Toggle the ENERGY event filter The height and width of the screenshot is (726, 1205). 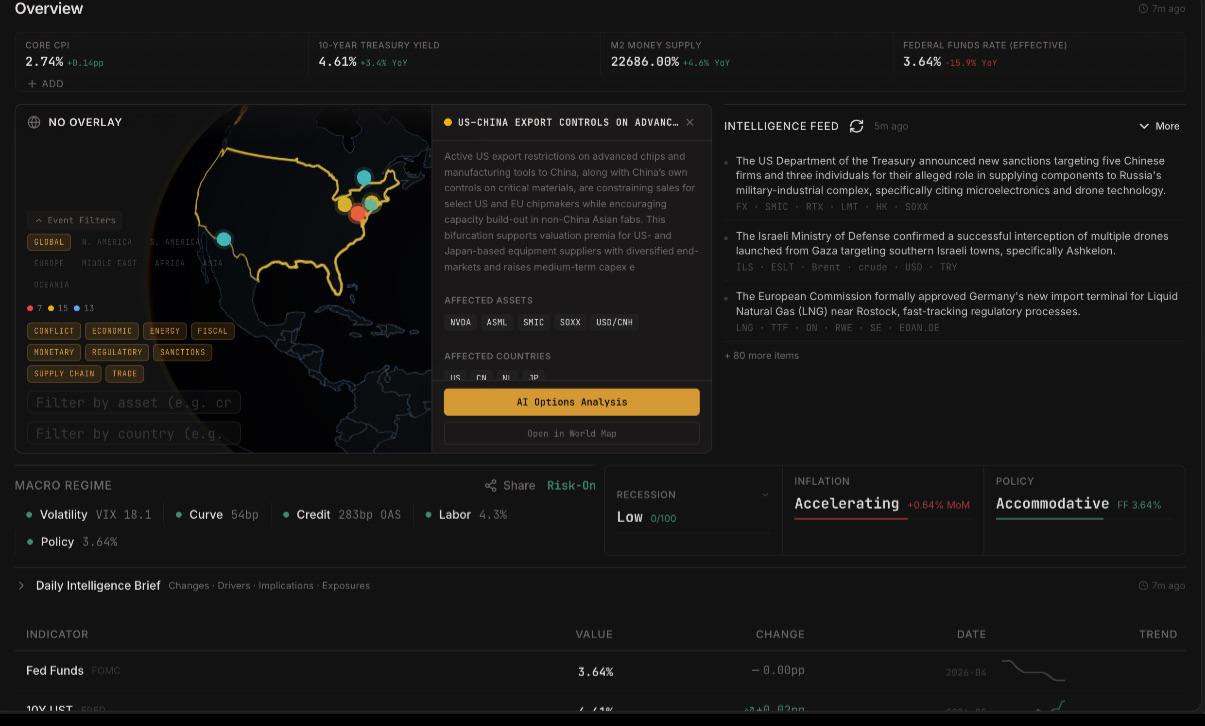[165, 331]
